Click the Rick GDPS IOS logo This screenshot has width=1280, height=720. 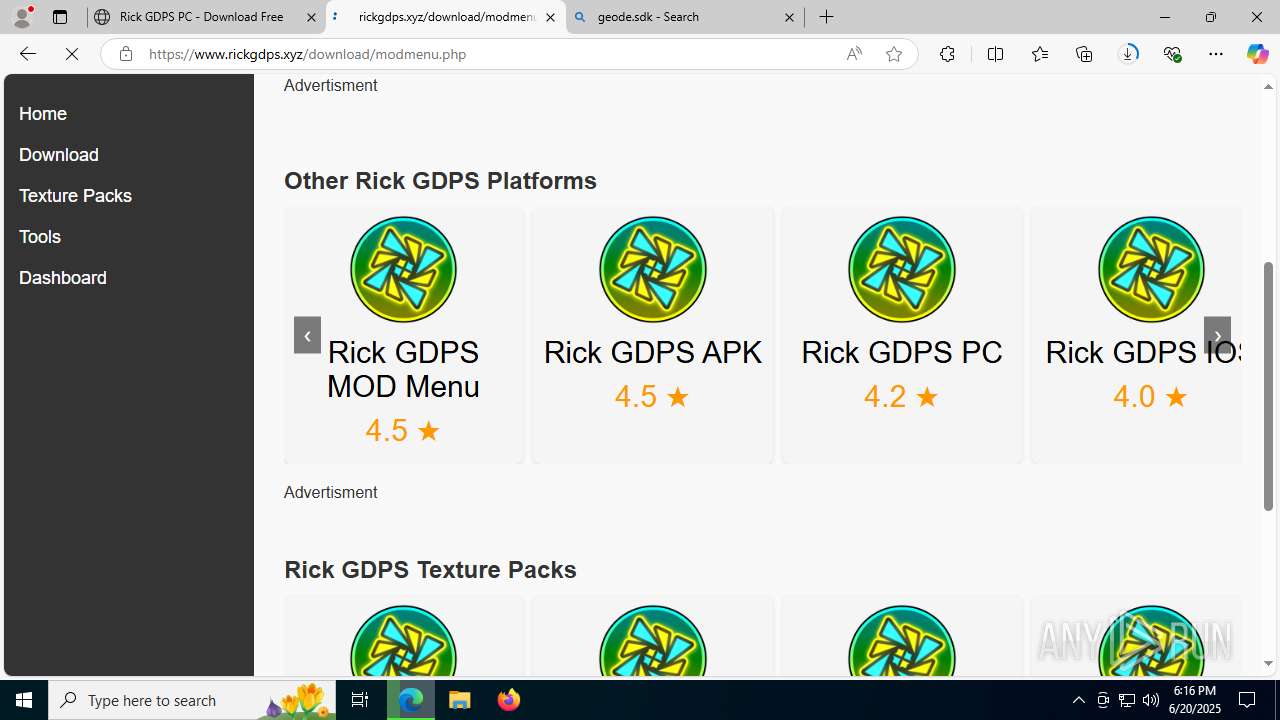click(1151, 269)
